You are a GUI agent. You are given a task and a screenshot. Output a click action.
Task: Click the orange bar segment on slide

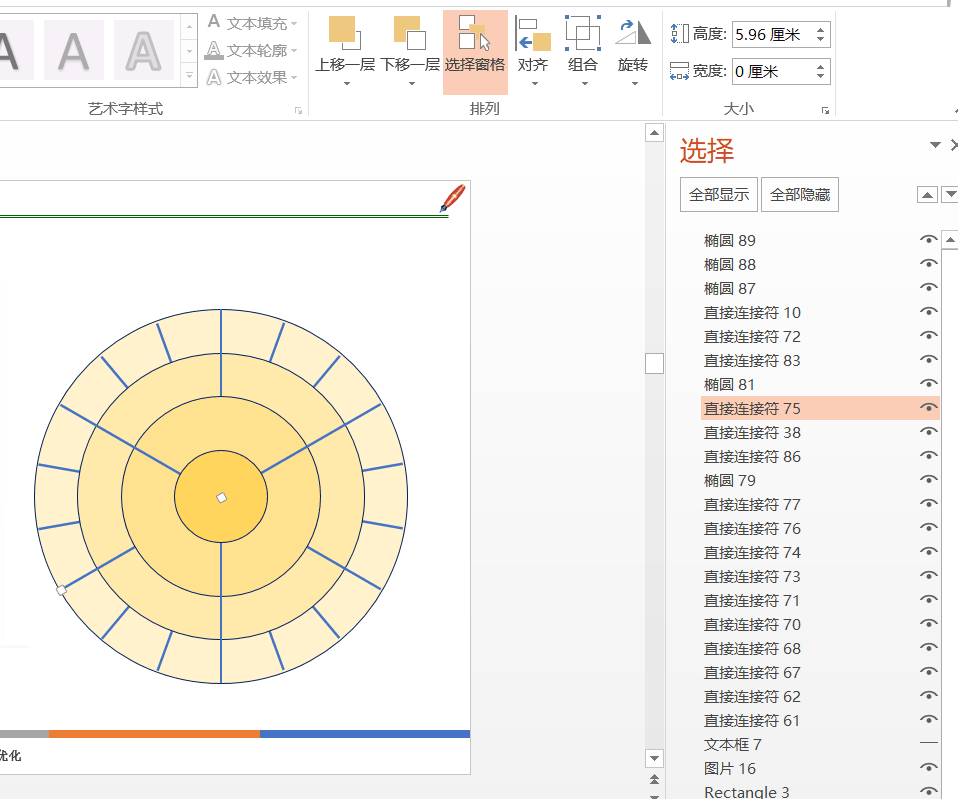click(154, 734)
